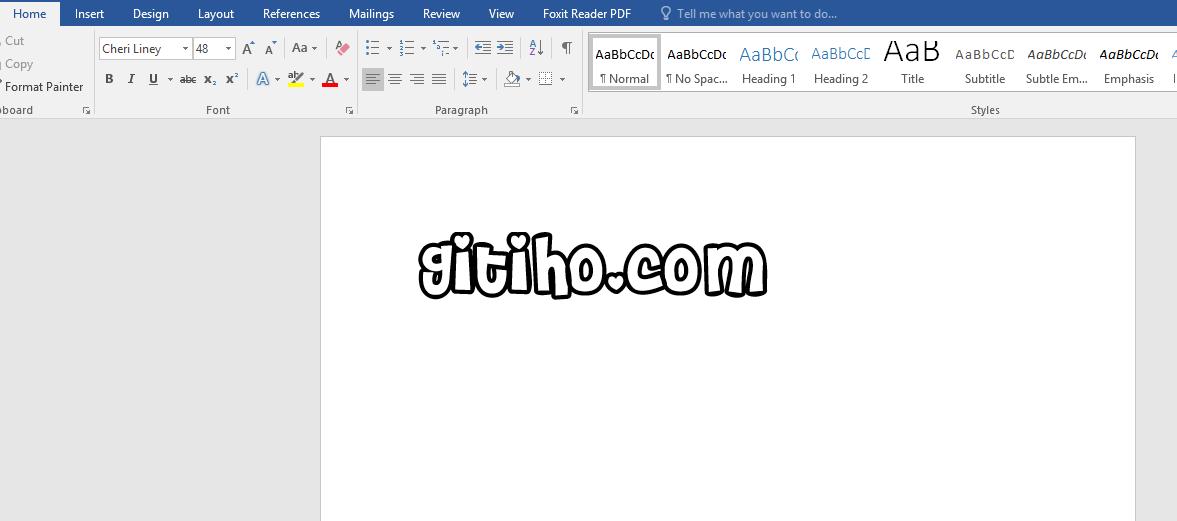Switch to the Layout tab

216,14
